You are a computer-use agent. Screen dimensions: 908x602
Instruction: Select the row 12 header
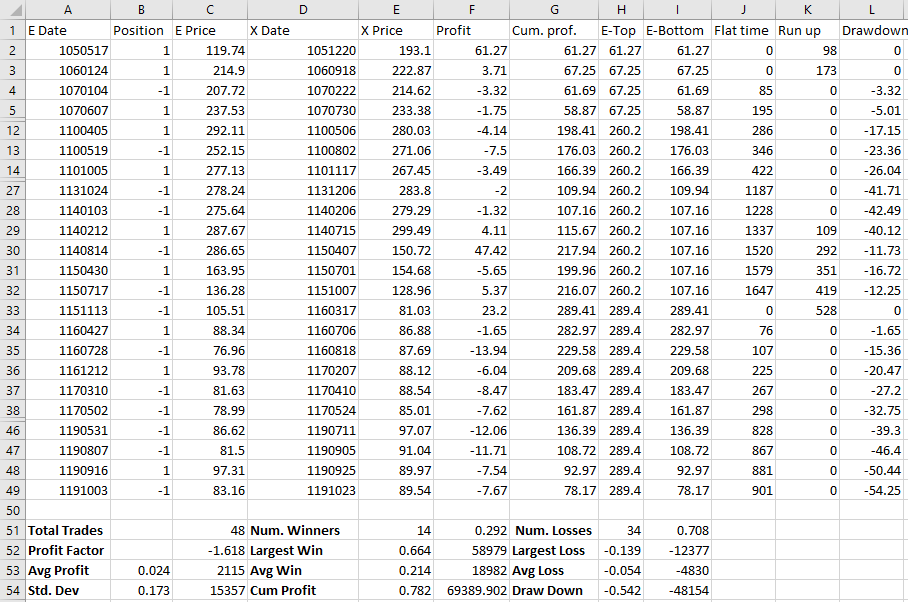[12, 131]
